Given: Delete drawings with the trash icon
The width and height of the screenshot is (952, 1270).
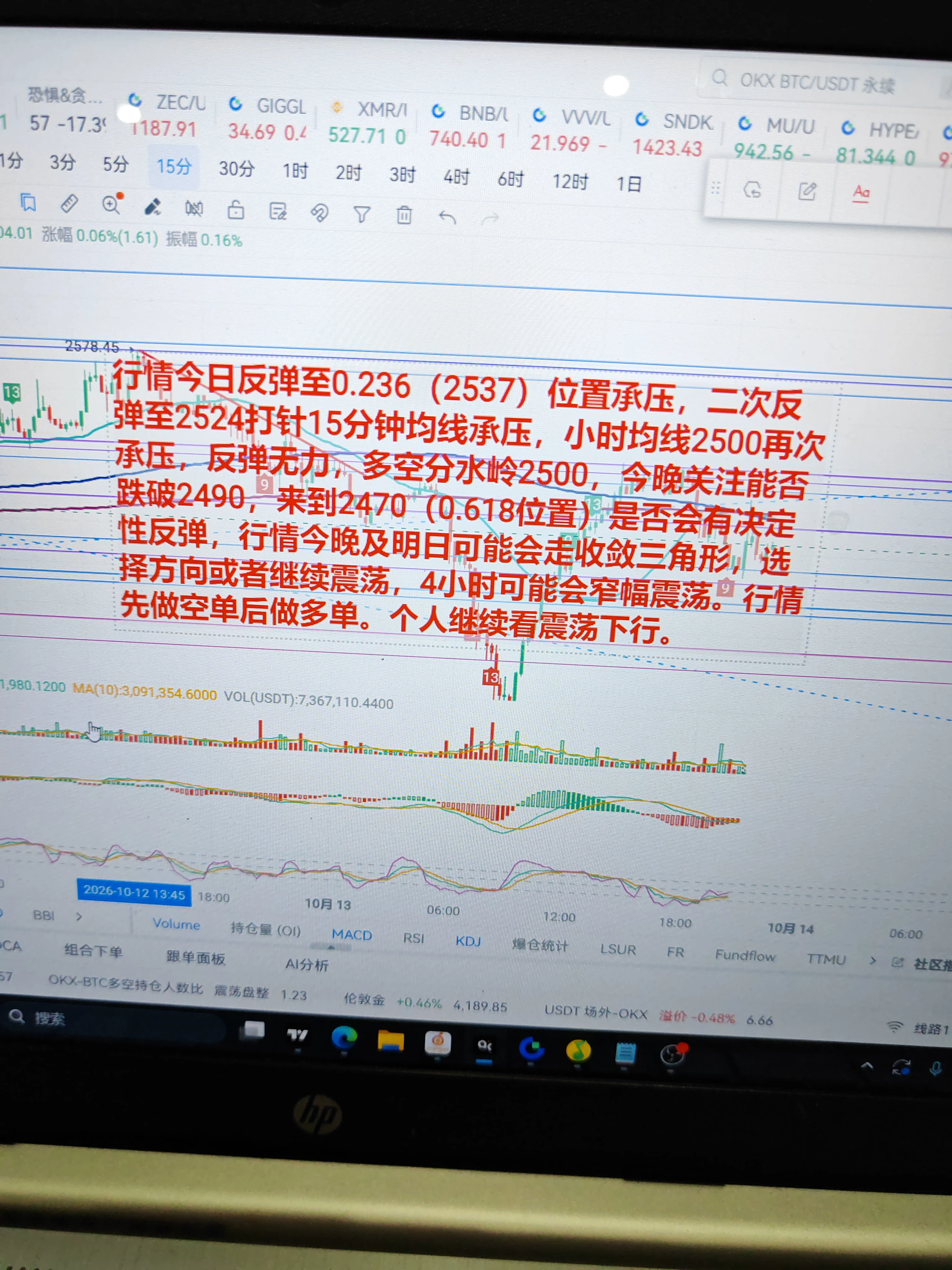Looking at the screenshot, I should coord(404,215).
